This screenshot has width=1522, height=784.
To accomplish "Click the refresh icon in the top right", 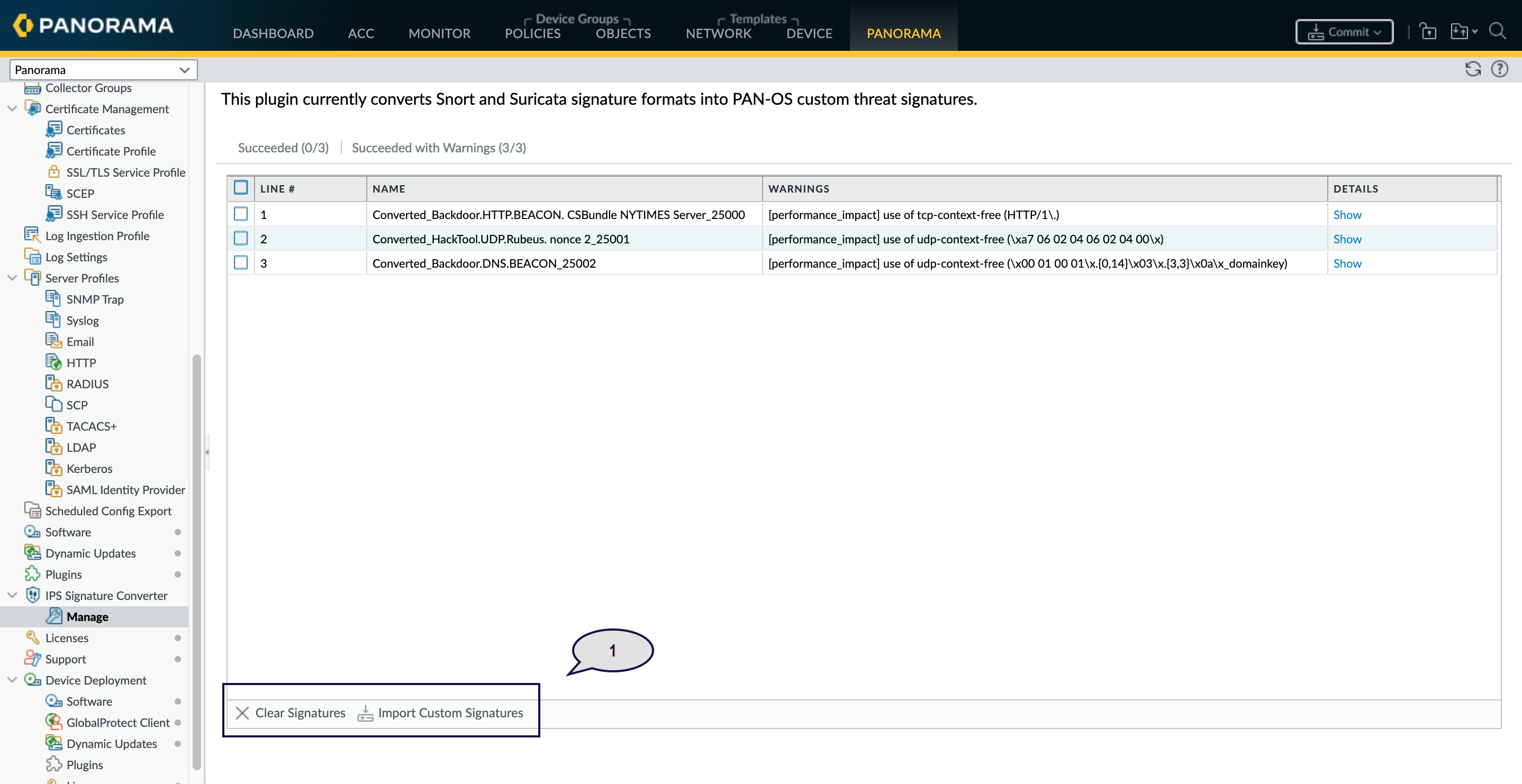I will tap(1472, 69).
